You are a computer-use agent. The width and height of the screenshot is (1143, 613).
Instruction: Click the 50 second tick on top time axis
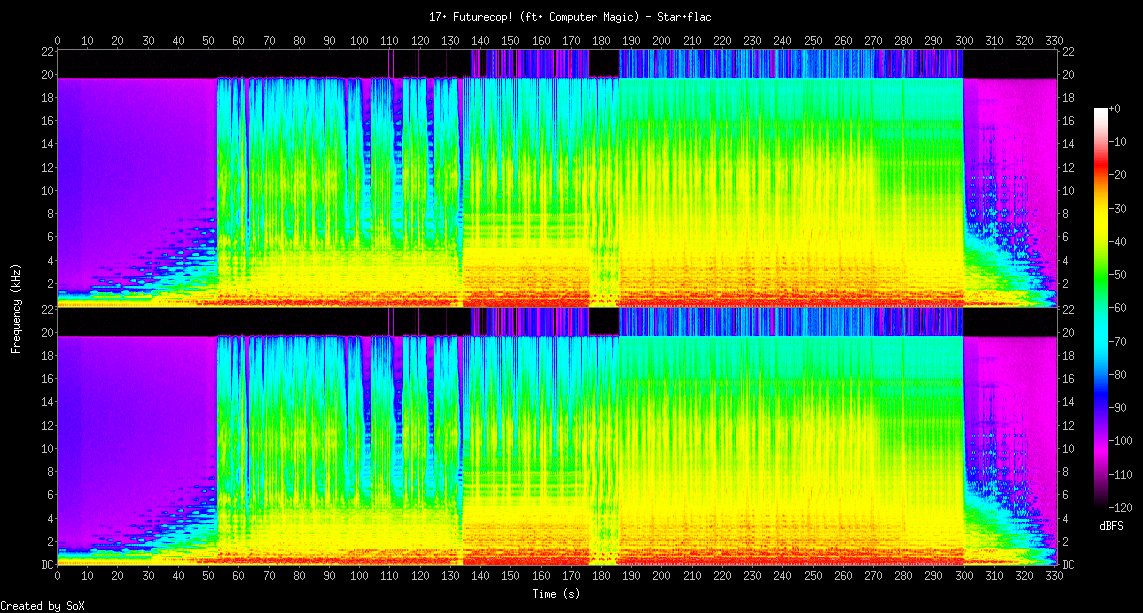pyautogui.click(x=209, y=41)
